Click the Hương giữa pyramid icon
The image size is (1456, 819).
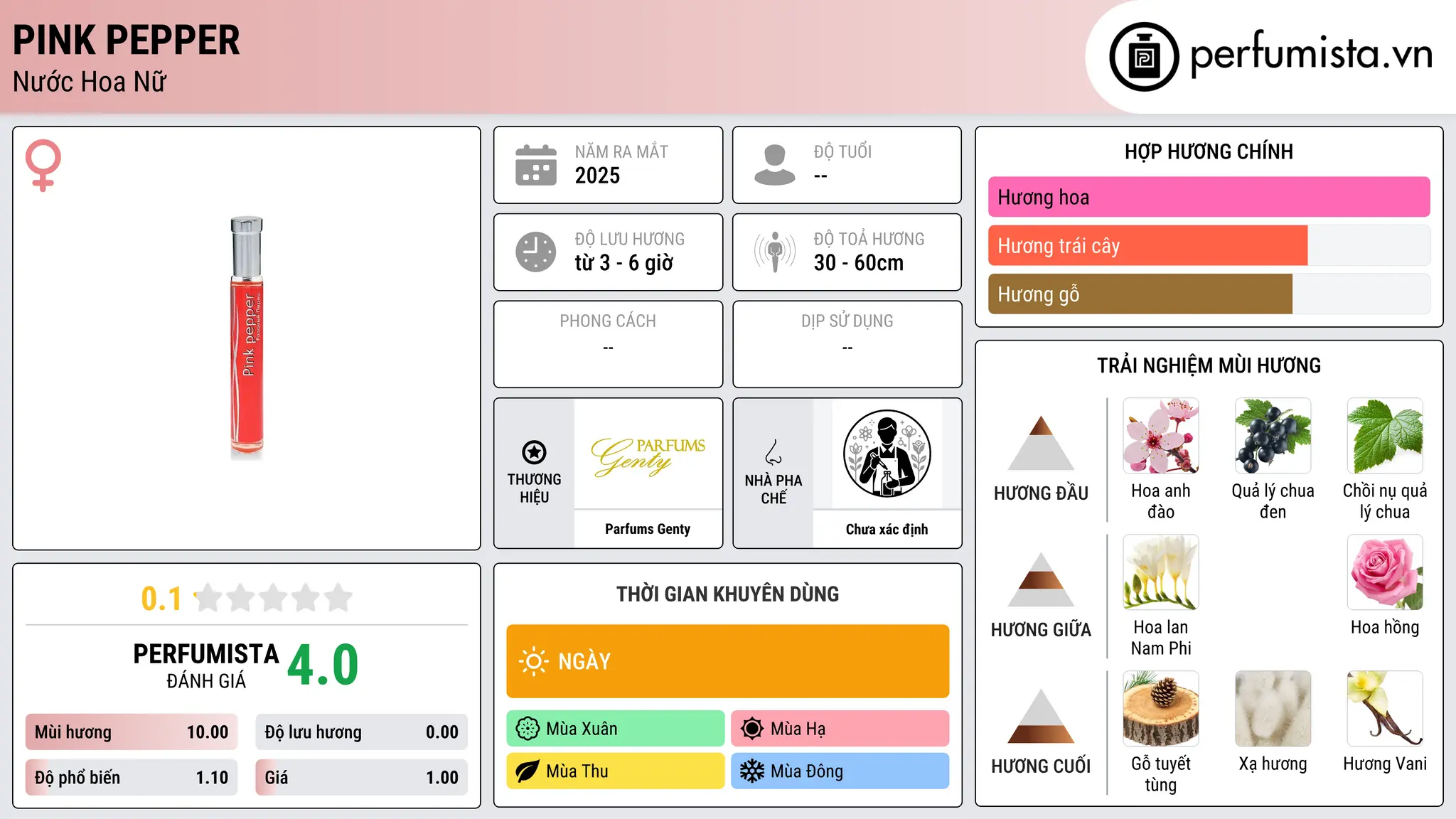pos(1041,579)
